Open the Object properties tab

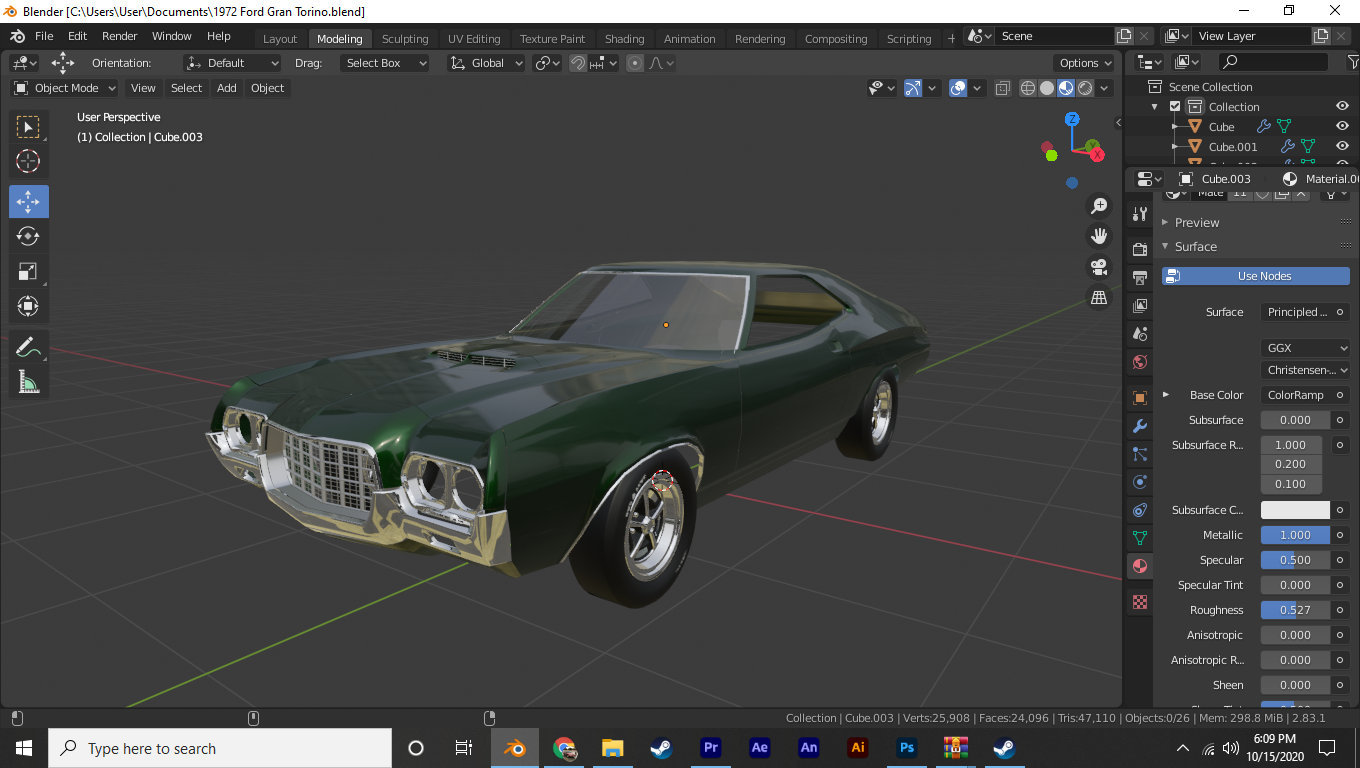pyautogui.click(x=1139, y=397)
